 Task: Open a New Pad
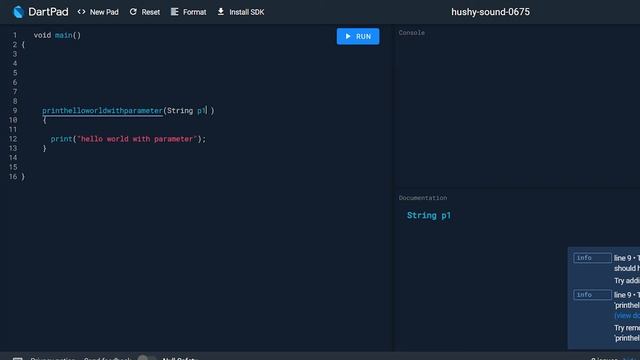98,12
